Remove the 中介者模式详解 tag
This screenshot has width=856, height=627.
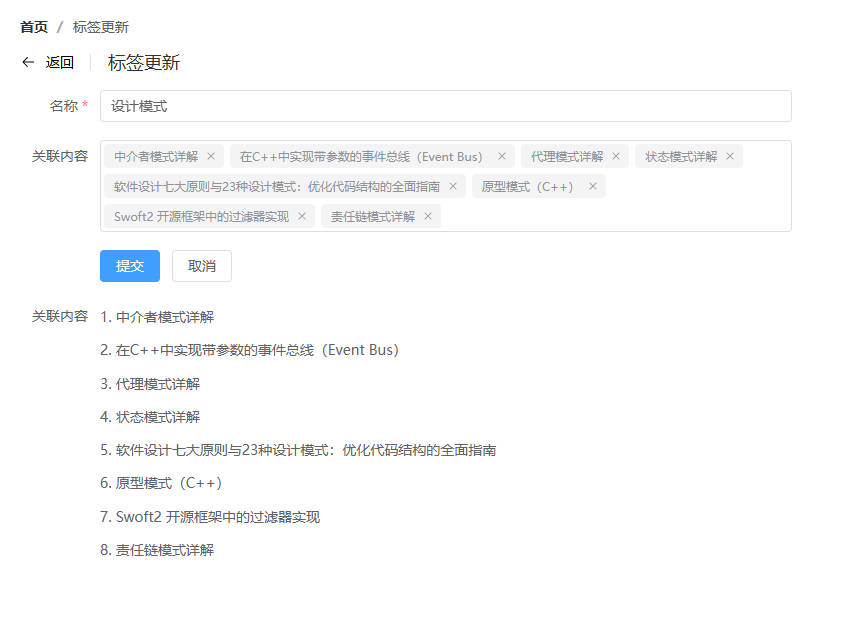(211, 157)
